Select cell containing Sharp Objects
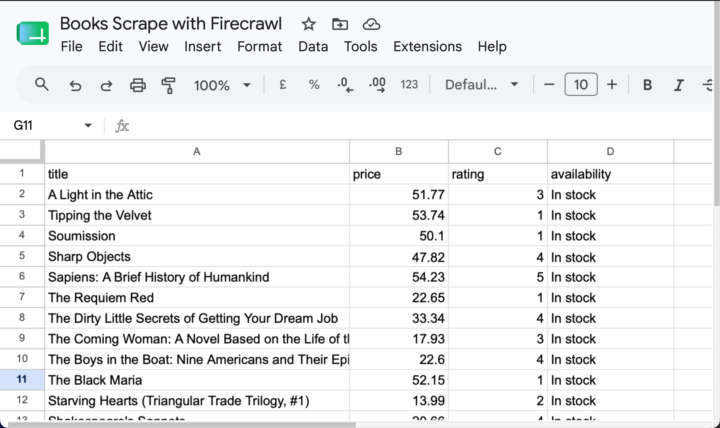The height and width of the screenshot is (428, 720). click(197, 256)
